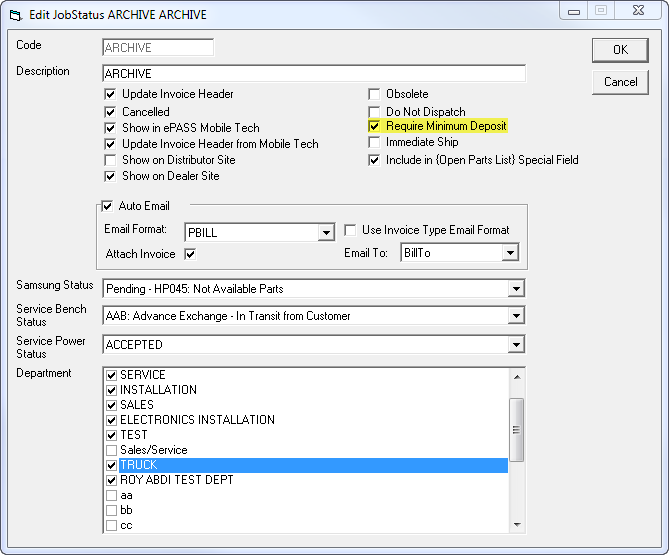Enable Show on Distributor Site
This screenshot has width=669, height=555.
click(x=110, y=160)
